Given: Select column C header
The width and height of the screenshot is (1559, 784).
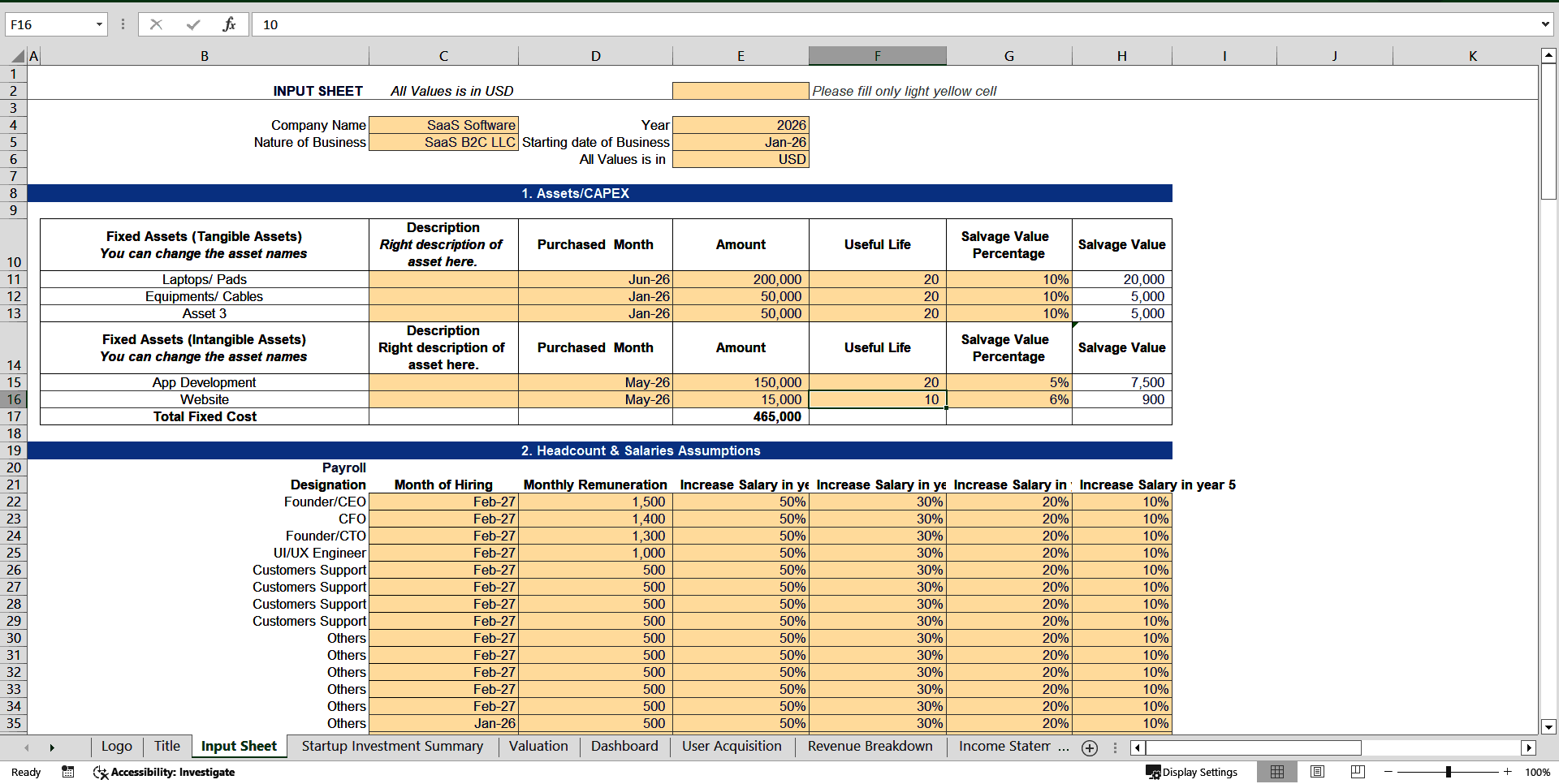Looking at the screenshot, I should tap(443, 56).
